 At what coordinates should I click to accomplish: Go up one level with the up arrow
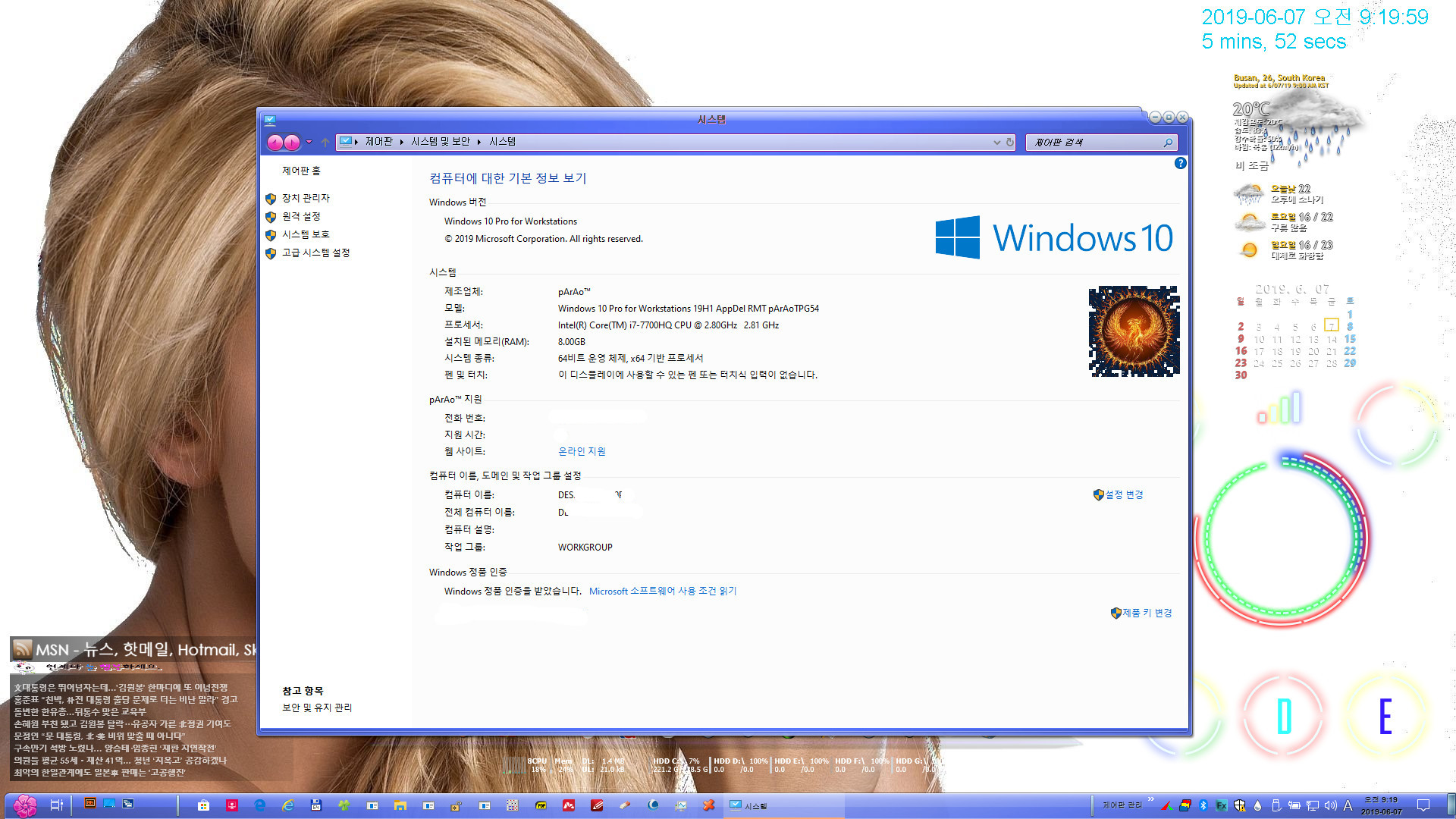pos(325,142)
